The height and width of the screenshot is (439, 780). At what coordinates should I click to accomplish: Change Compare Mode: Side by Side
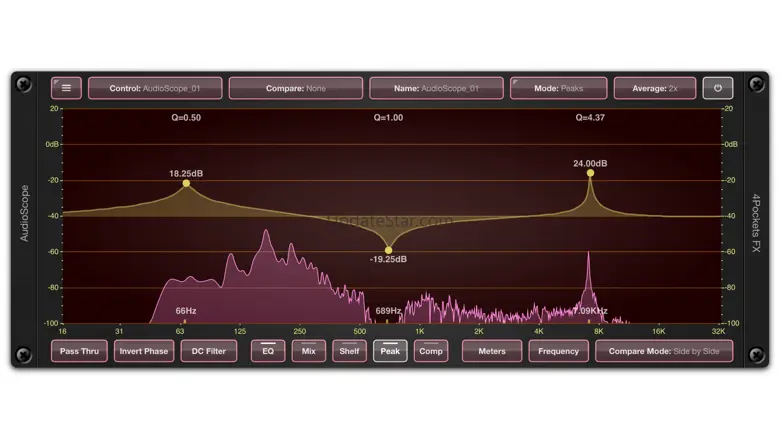[664, 351]
